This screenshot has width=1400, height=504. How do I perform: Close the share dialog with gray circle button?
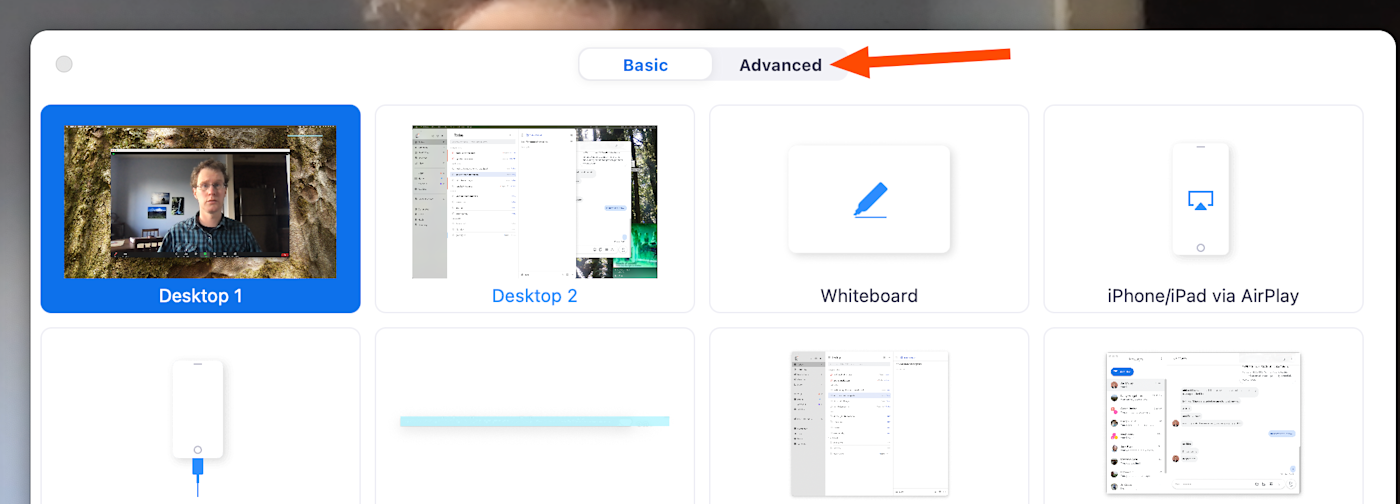pos(64,64)
